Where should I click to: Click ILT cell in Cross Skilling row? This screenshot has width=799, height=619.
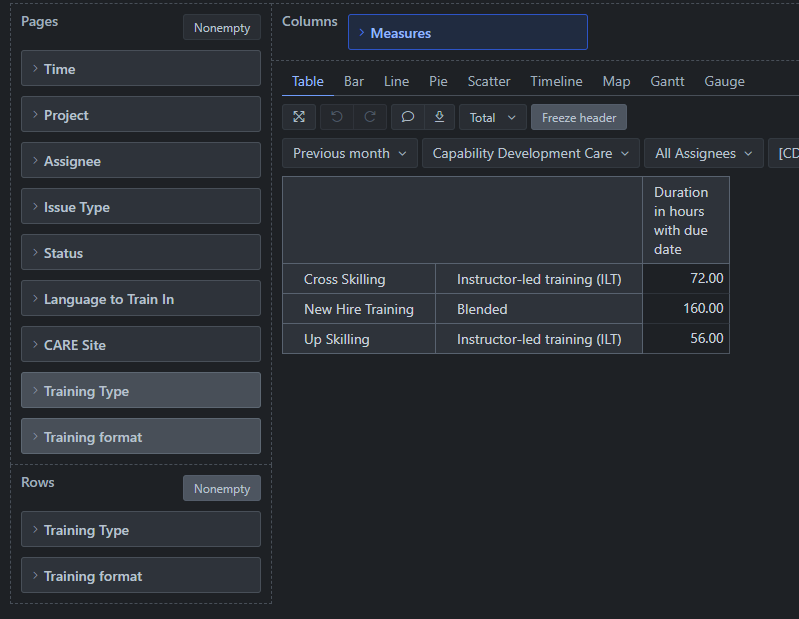coord(539,279)
